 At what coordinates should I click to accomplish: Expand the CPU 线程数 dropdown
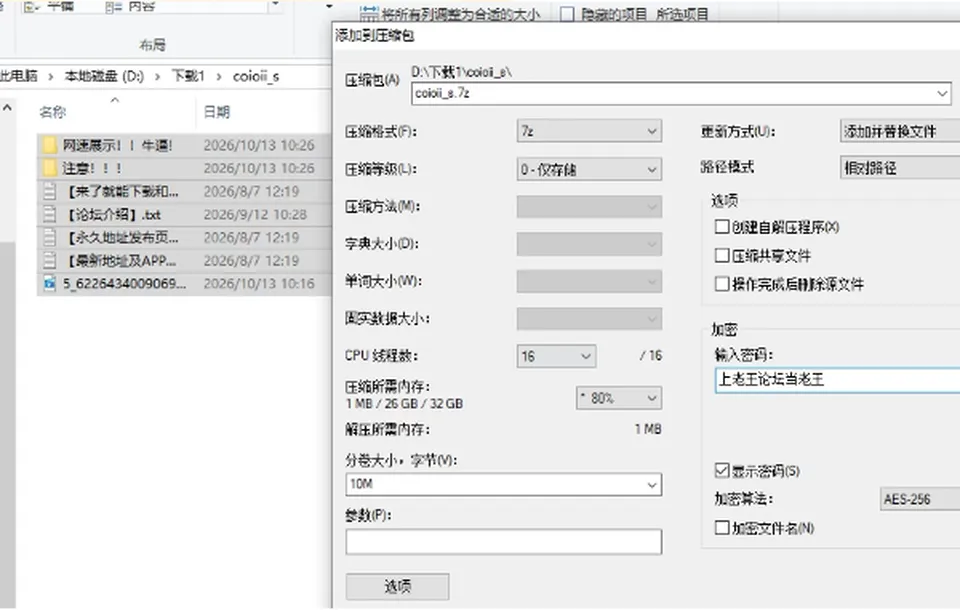click(557, 356)
